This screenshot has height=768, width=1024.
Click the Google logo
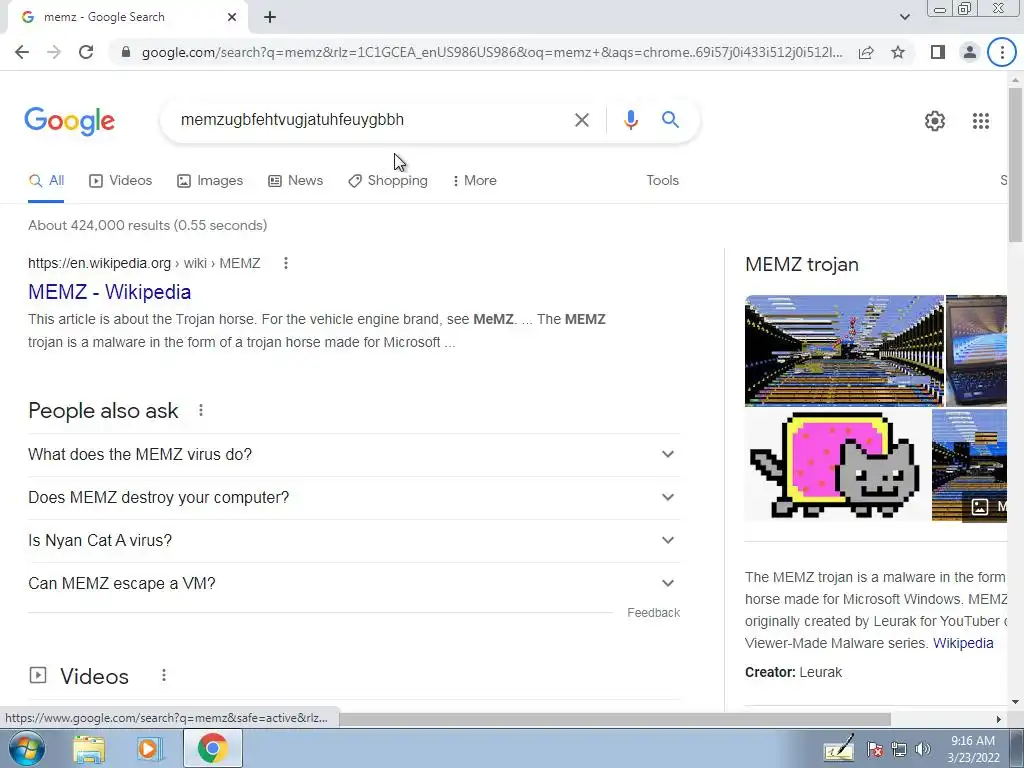point(69,121)
